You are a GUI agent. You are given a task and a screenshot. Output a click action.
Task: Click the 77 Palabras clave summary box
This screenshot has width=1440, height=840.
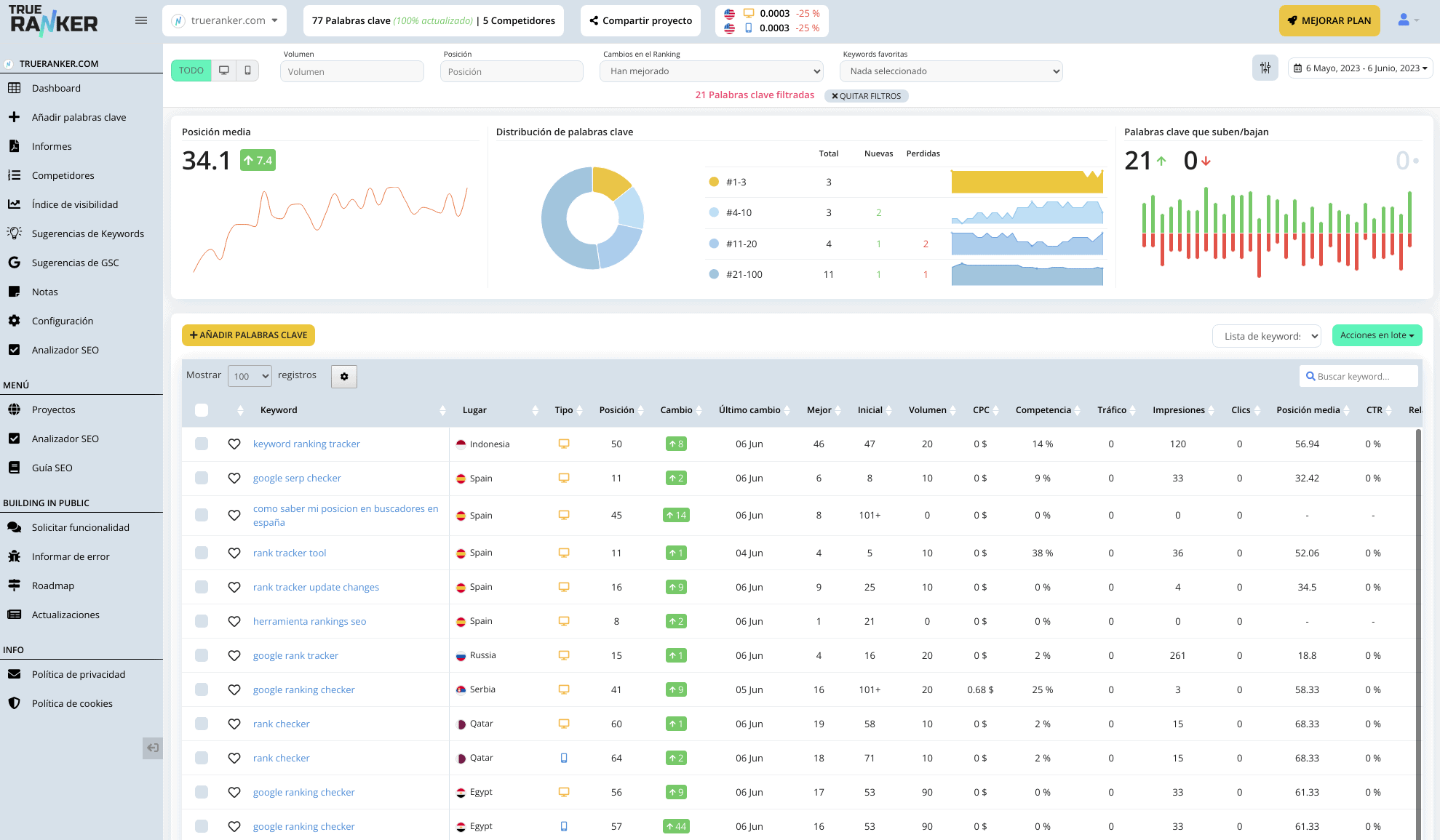click(x=434, y=20)
